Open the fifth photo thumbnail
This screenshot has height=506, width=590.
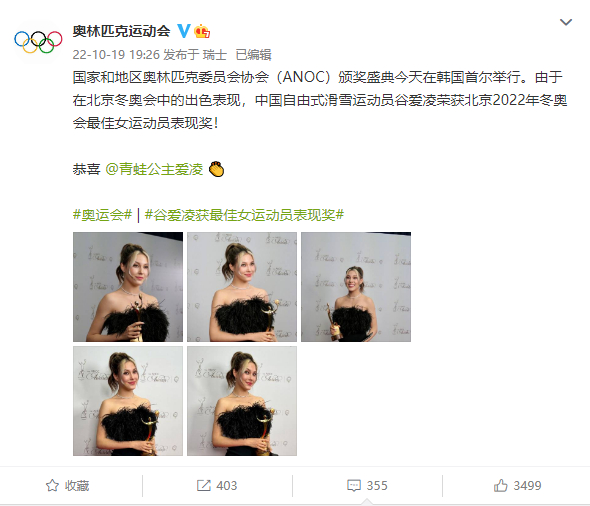pos(242,401)
